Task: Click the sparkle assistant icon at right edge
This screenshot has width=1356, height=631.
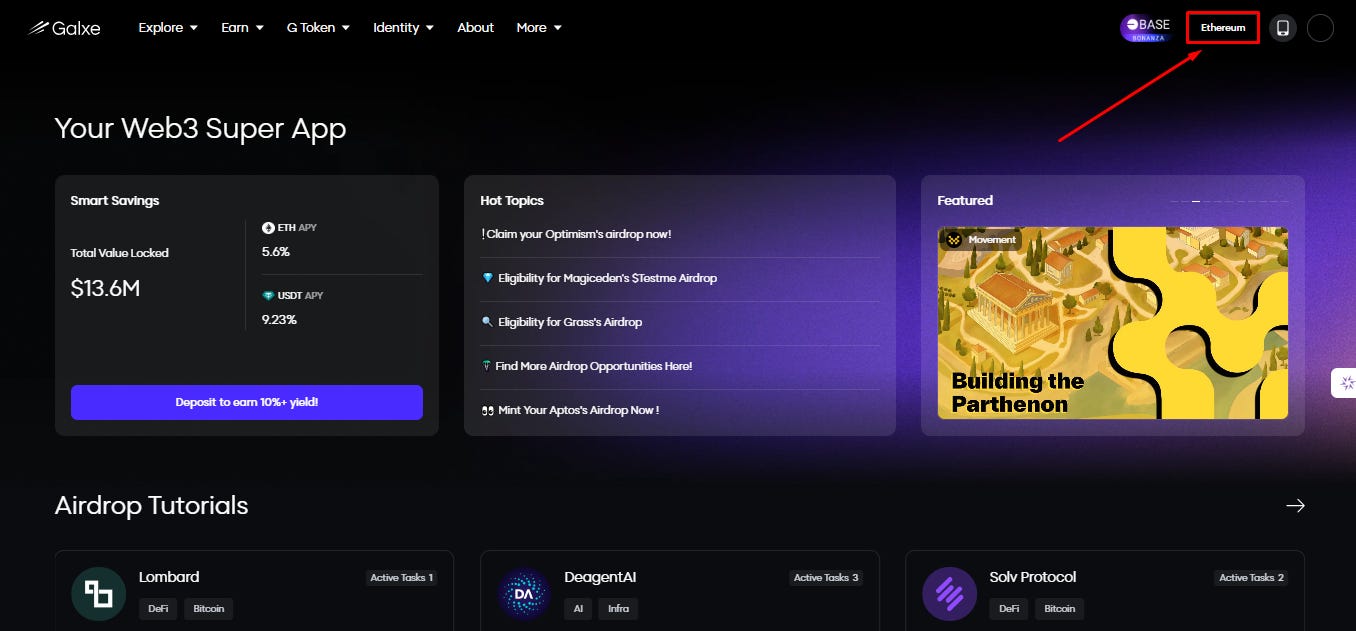Action: [1346, 383]
